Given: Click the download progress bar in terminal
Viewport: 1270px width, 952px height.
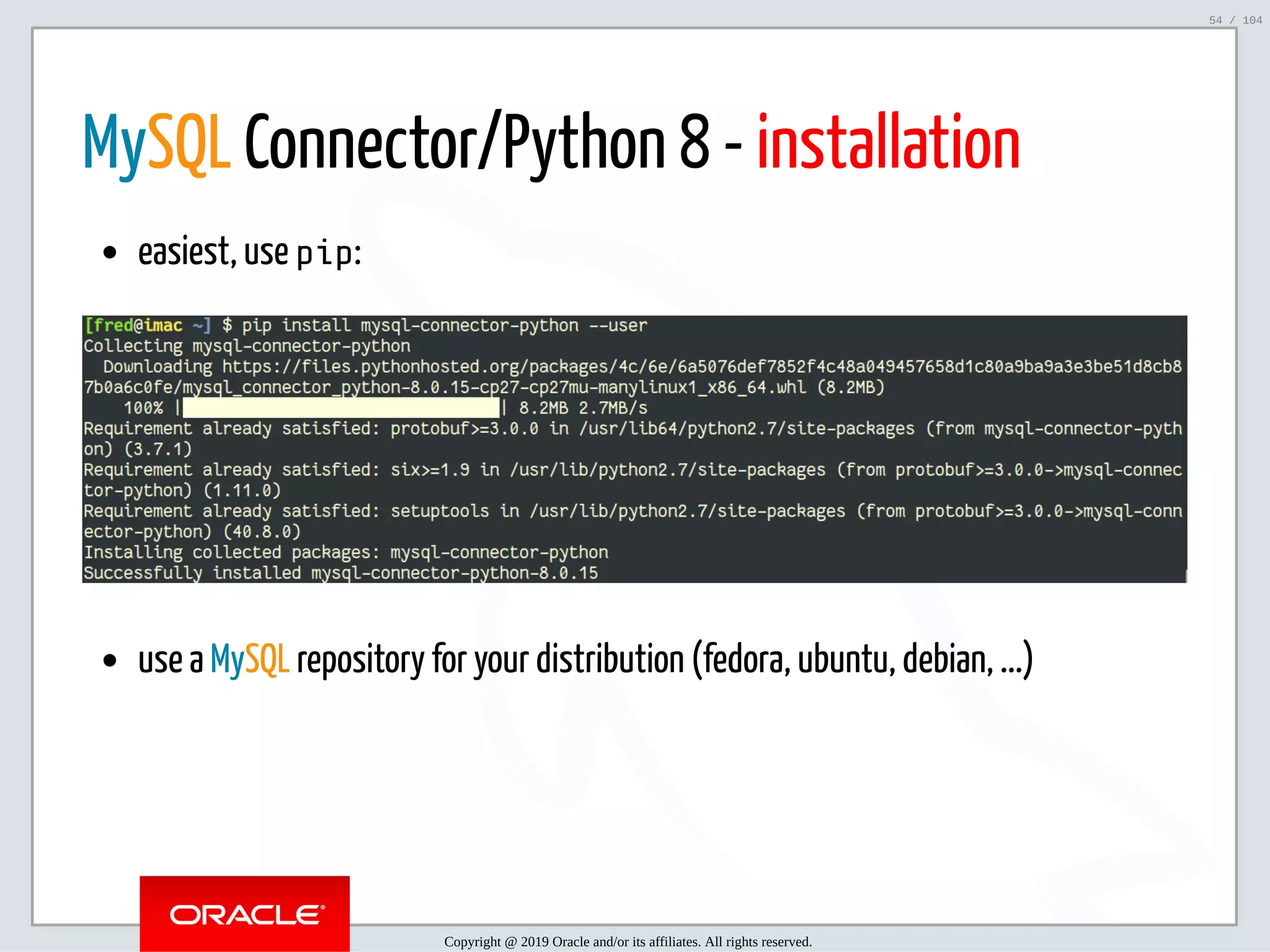Looking at the screenshot, I should (x=340, y=408).
